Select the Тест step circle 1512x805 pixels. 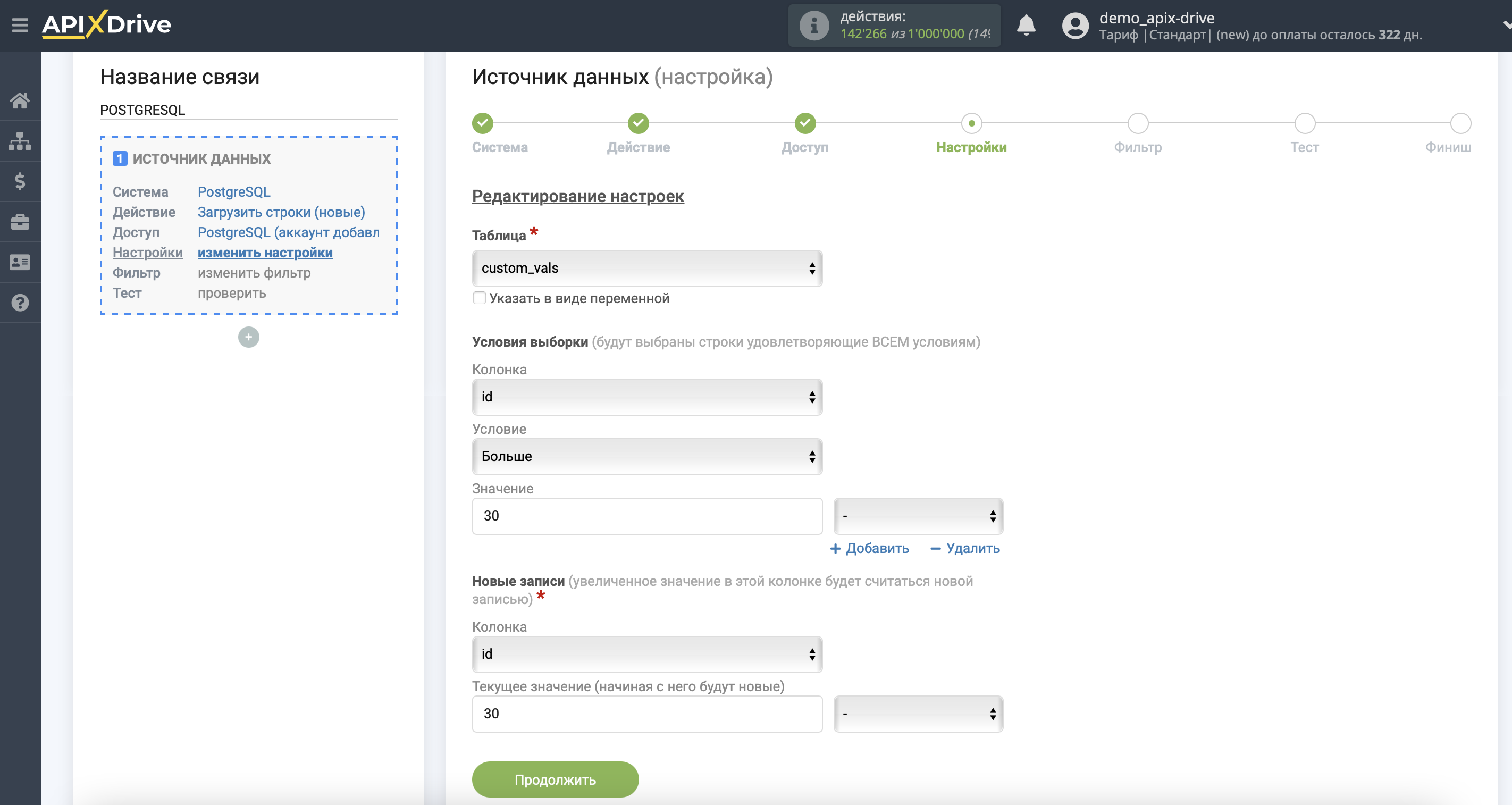click(x=1305, y=123)
